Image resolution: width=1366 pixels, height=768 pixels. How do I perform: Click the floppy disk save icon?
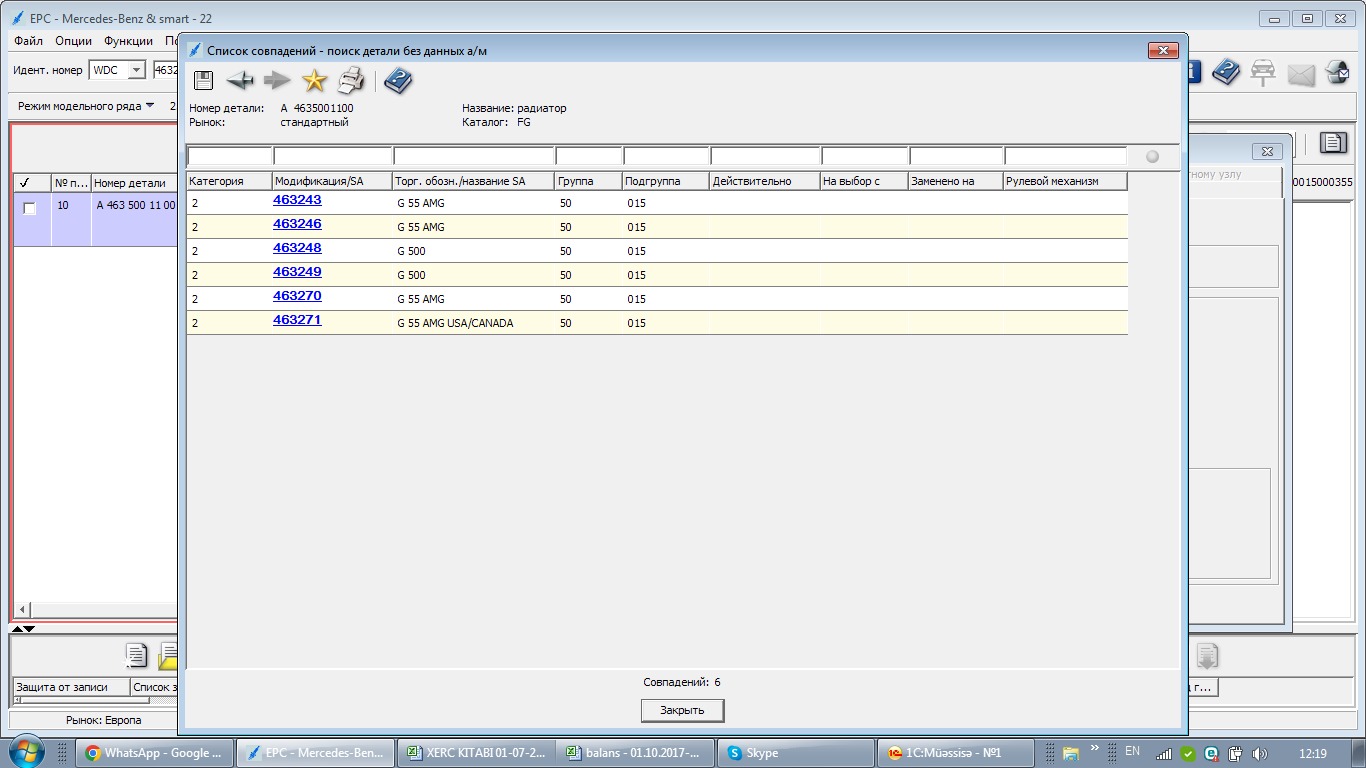(x=203, y=81)
